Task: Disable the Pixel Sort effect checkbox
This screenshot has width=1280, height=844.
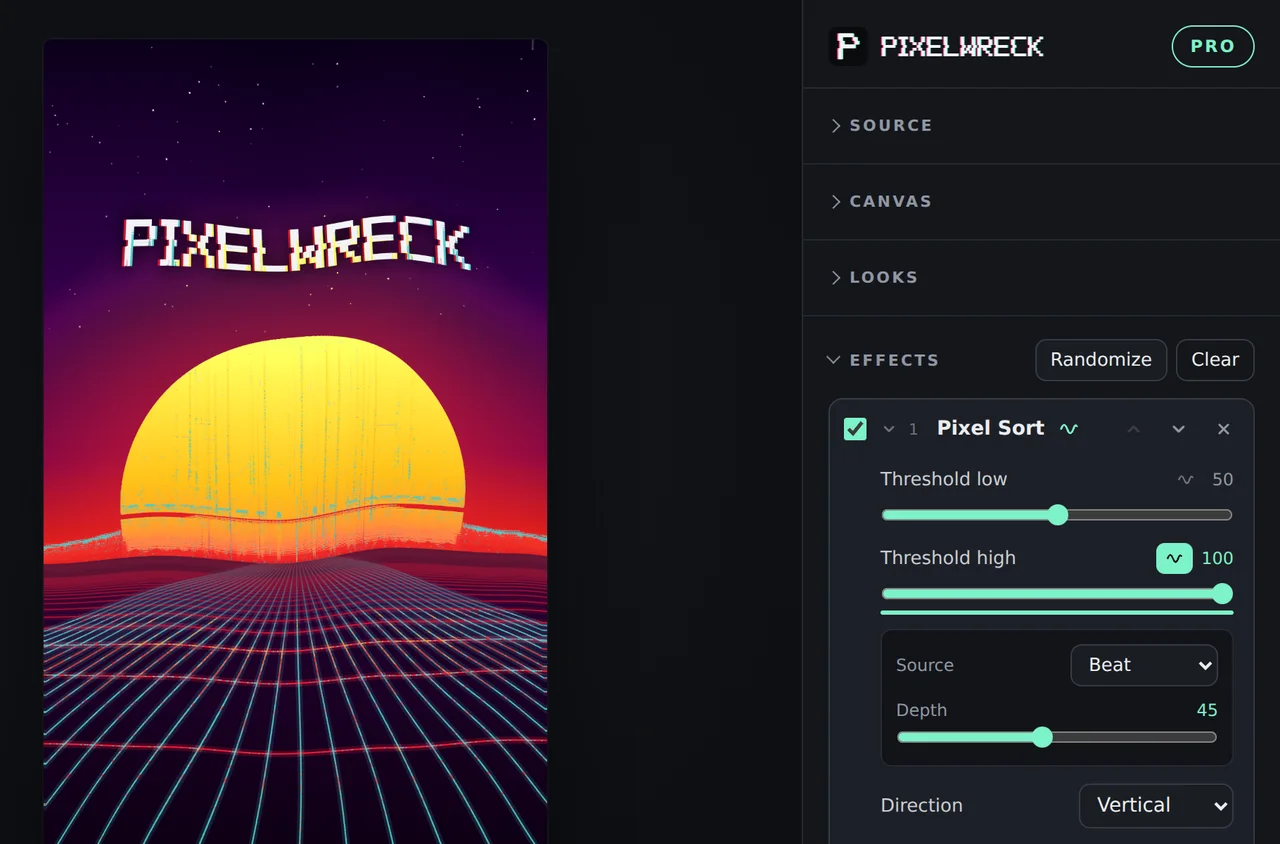Action: 855,429
